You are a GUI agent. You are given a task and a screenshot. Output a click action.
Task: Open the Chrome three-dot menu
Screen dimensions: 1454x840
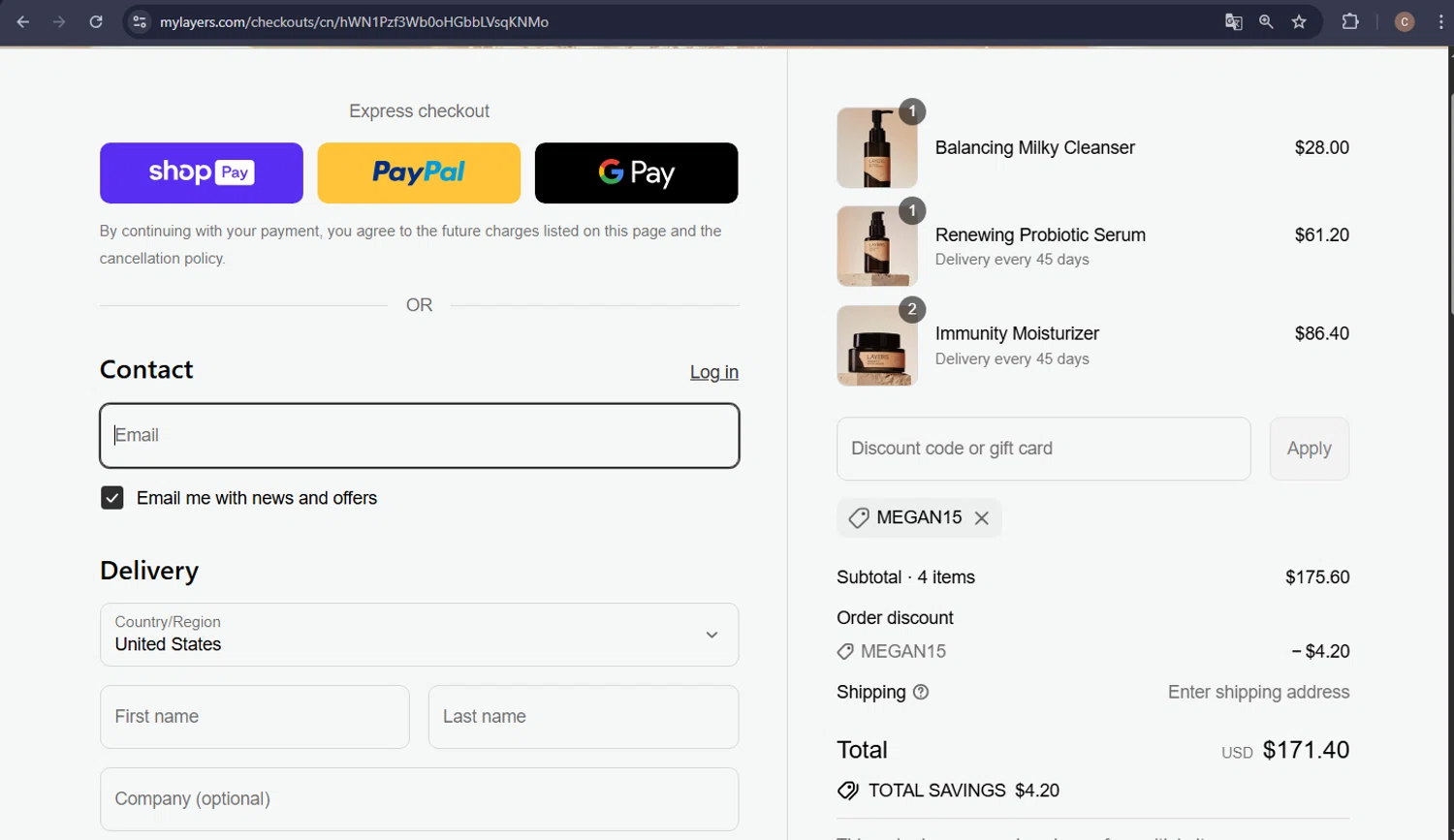coord(1441,21)
